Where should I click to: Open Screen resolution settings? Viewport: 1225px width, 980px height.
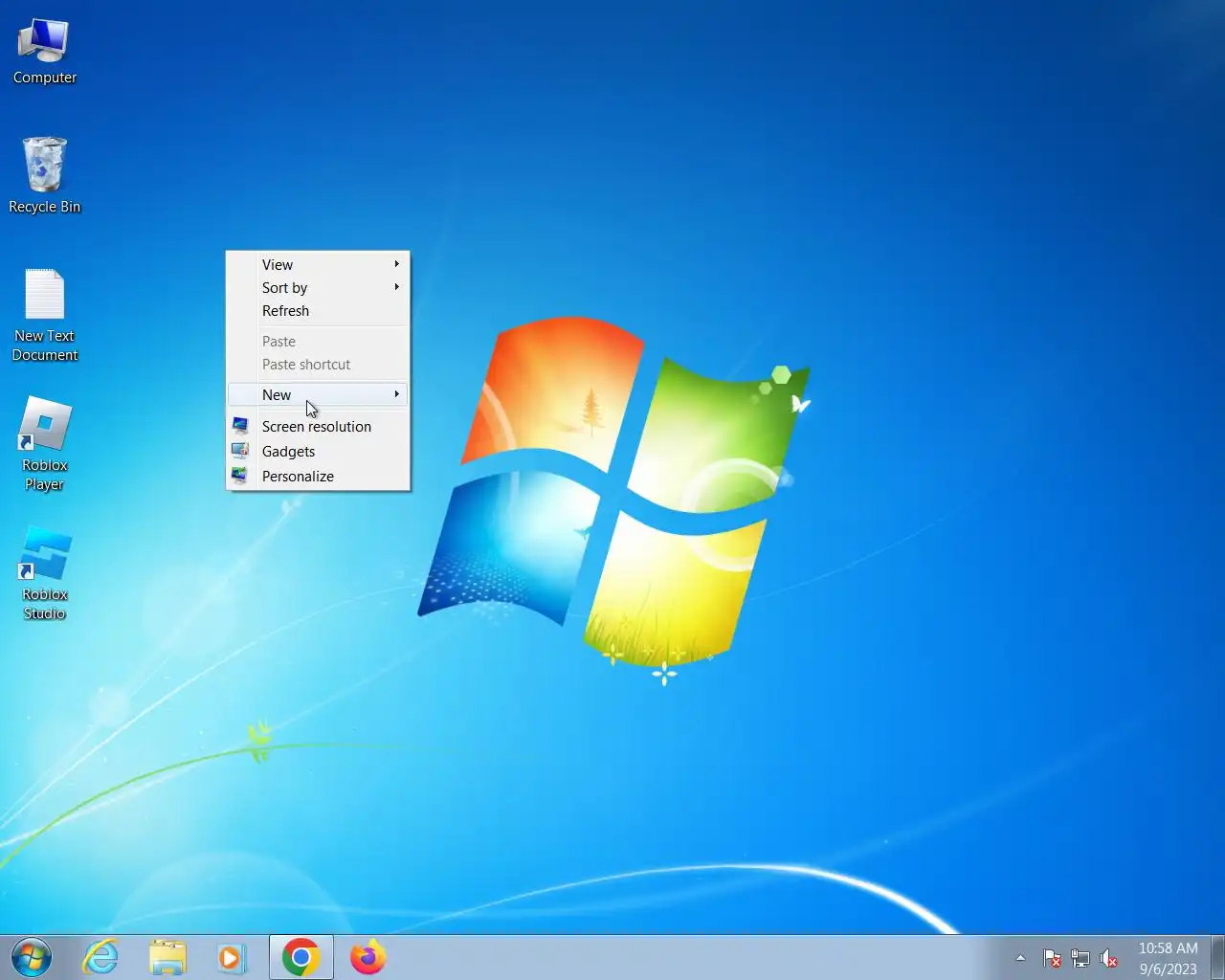(x=318, y=426)
